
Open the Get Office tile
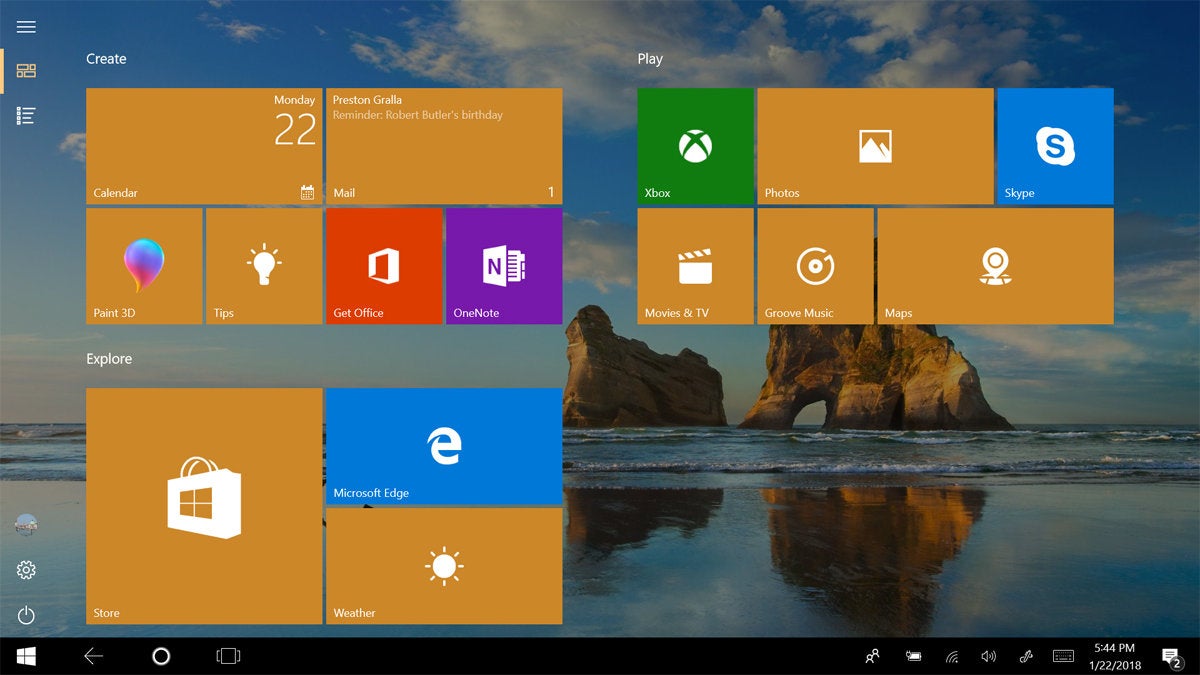pyautogui.click(x=384, y=266)
